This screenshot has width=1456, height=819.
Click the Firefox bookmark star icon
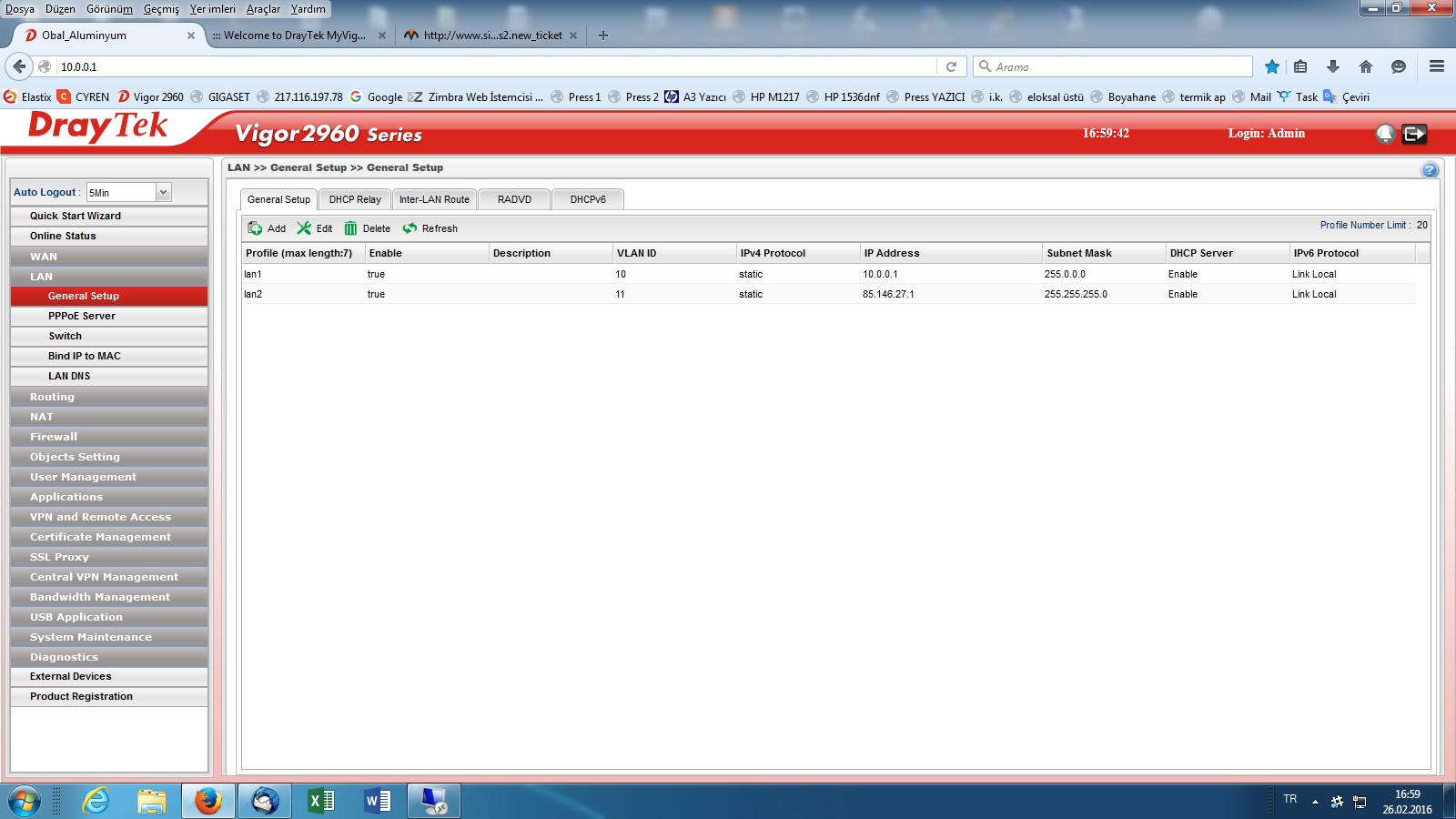(1271, 66)
